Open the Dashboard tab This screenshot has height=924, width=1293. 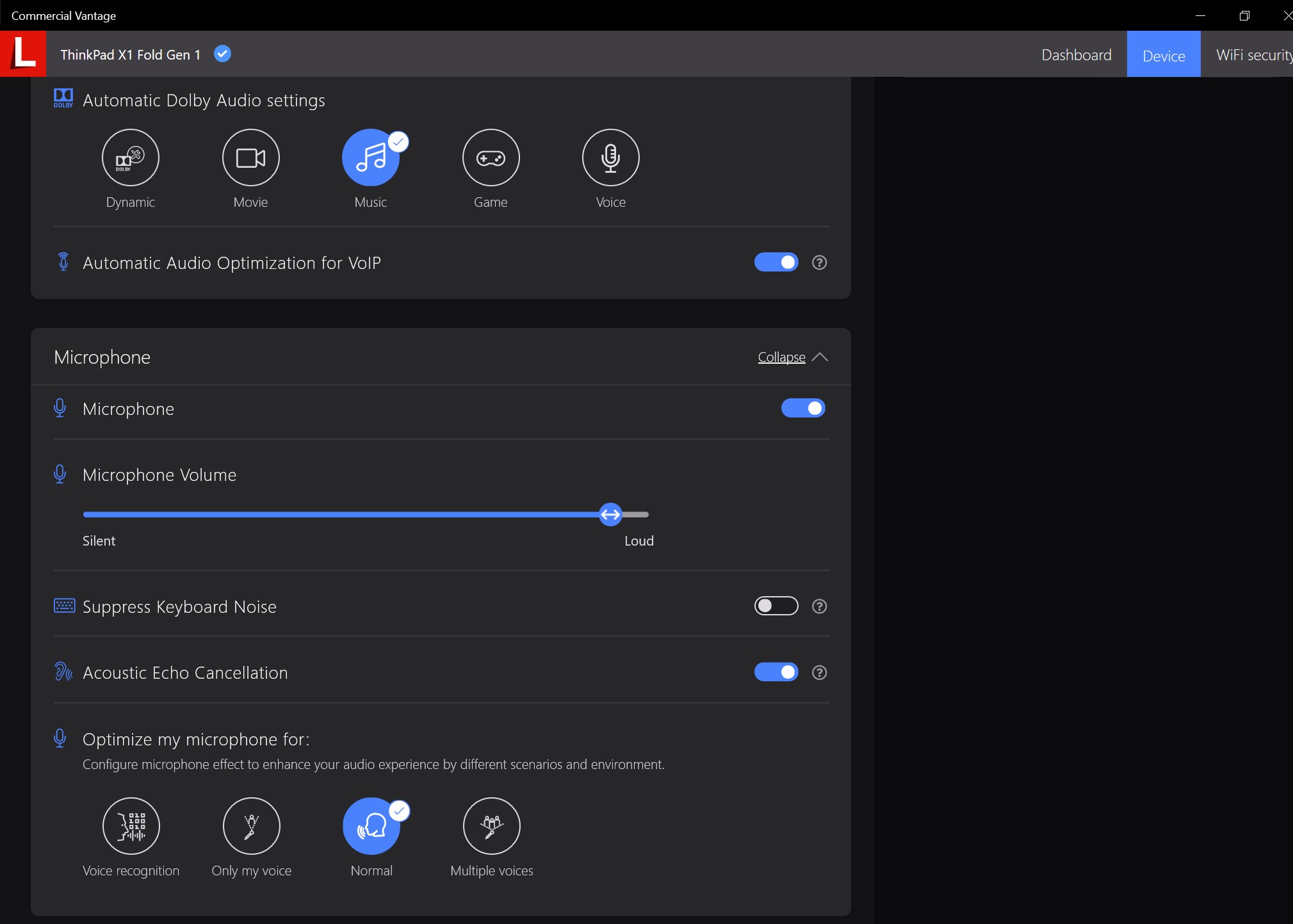coord(1076,55)
